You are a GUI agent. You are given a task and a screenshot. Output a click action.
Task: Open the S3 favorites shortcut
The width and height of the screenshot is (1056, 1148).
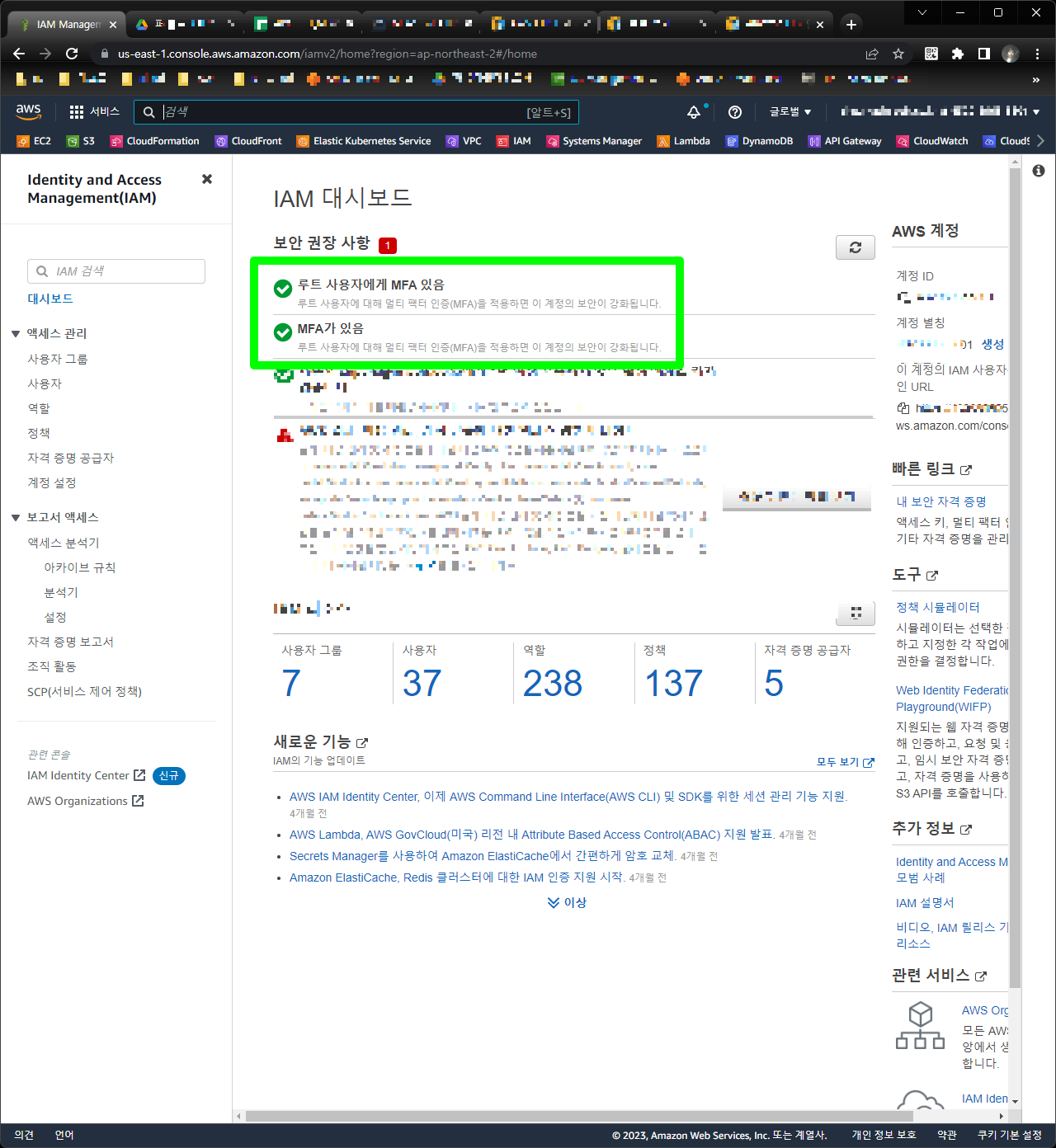pos(81,141)
